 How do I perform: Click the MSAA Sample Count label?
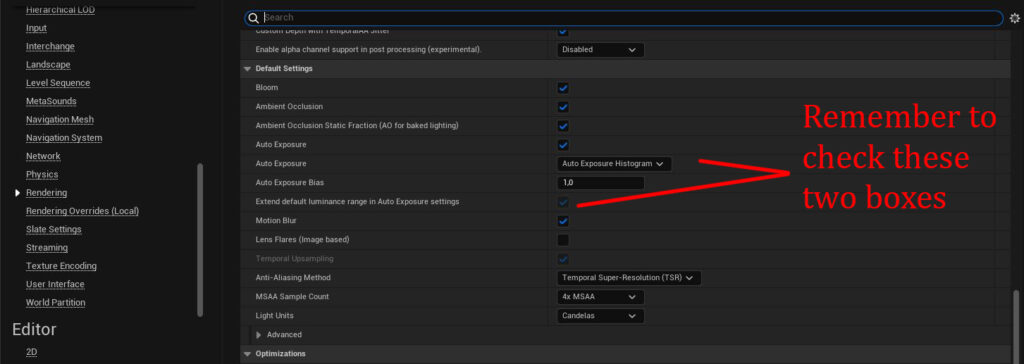pos(292,297)
